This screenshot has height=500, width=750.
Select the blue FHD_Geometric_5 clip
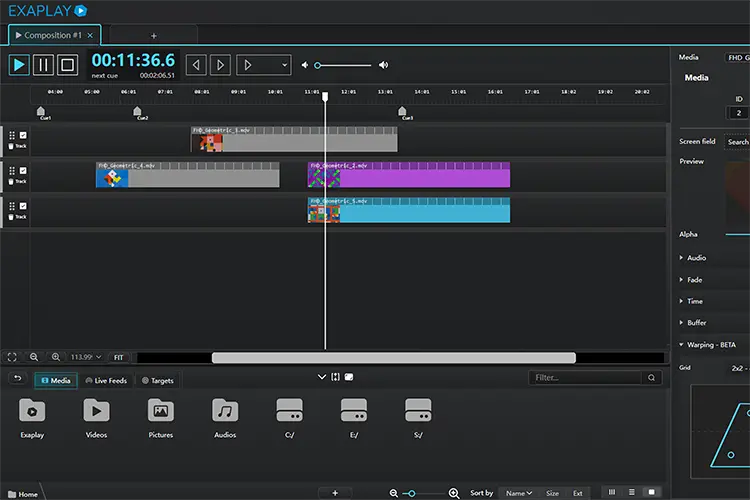(x=409, y=210)
